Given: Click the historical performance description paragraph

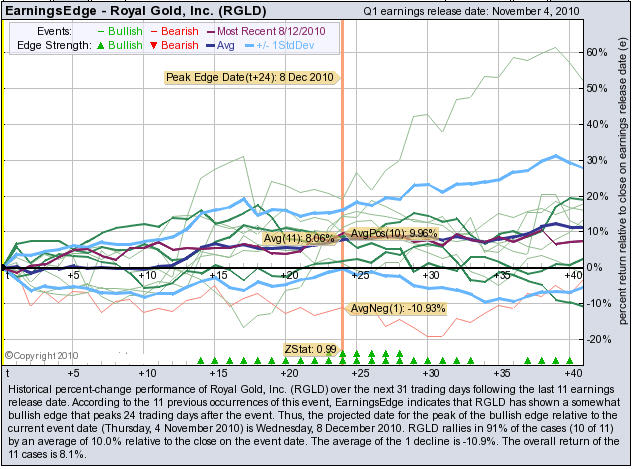Looking at the screenshot, I should [316, 417].
